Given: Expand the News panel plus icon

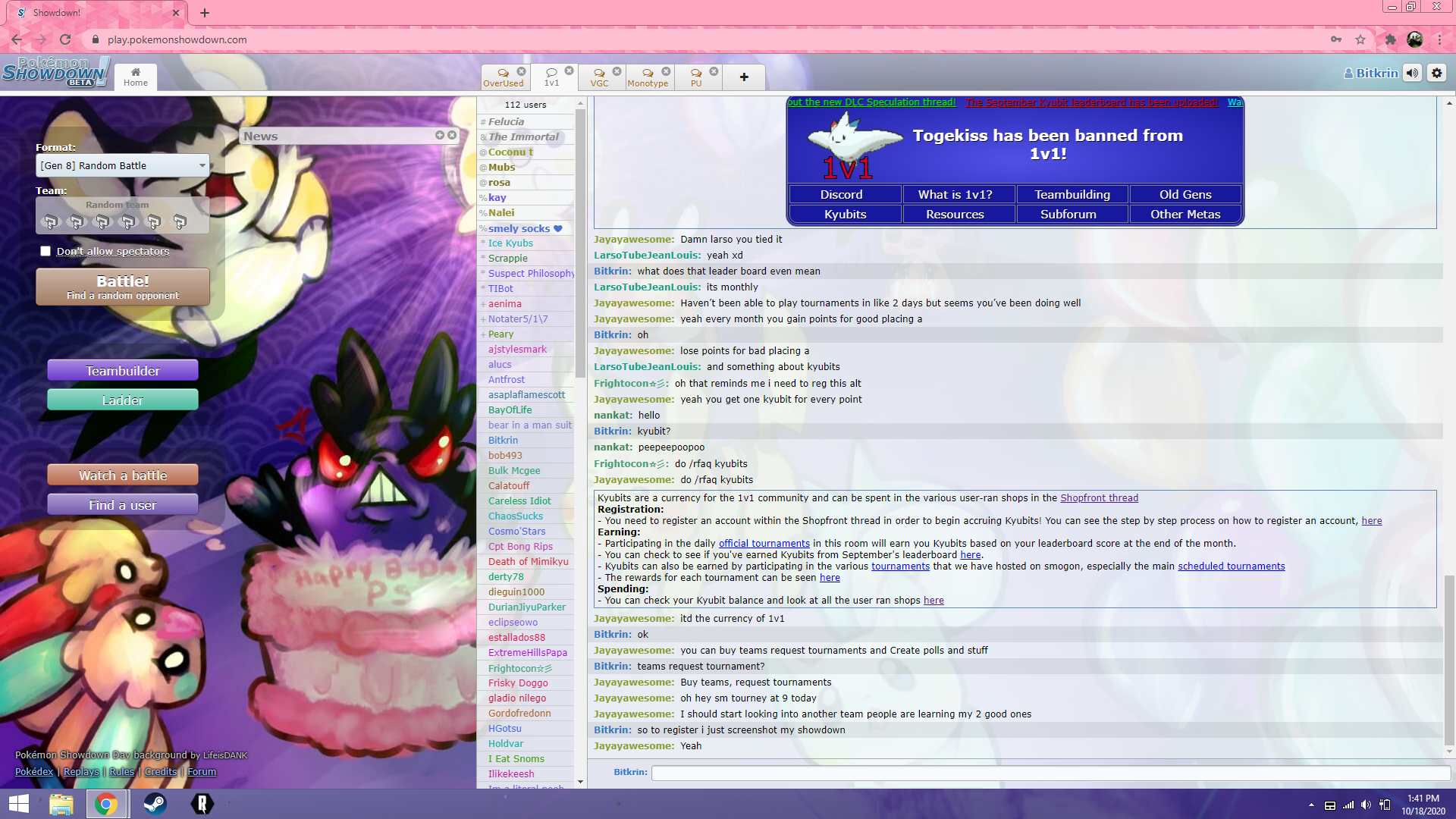Looking at the screenshot, I should coord(440,135).
